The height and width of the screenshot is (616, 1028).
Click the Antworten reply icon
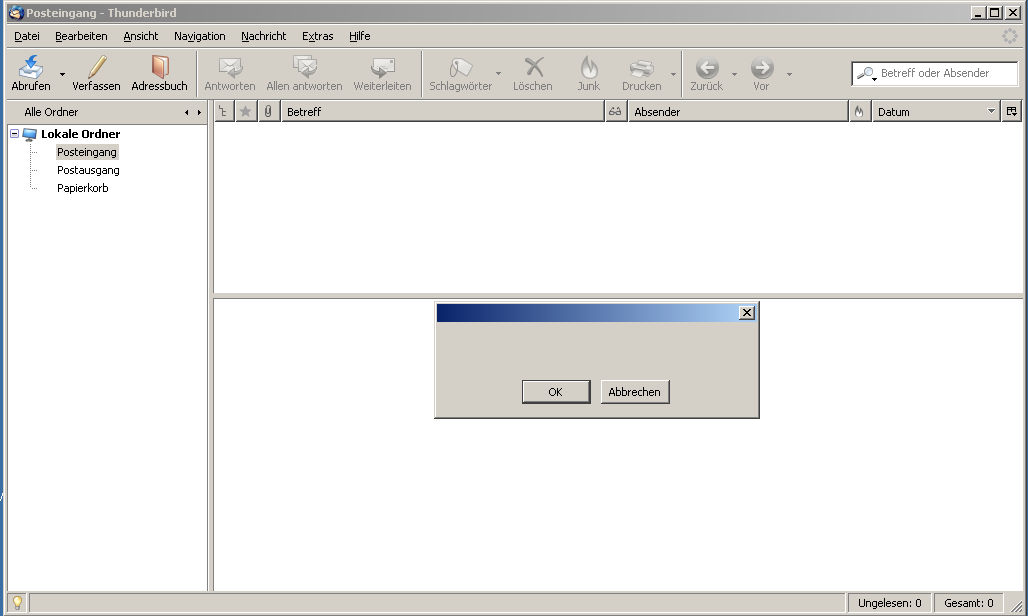230,67
